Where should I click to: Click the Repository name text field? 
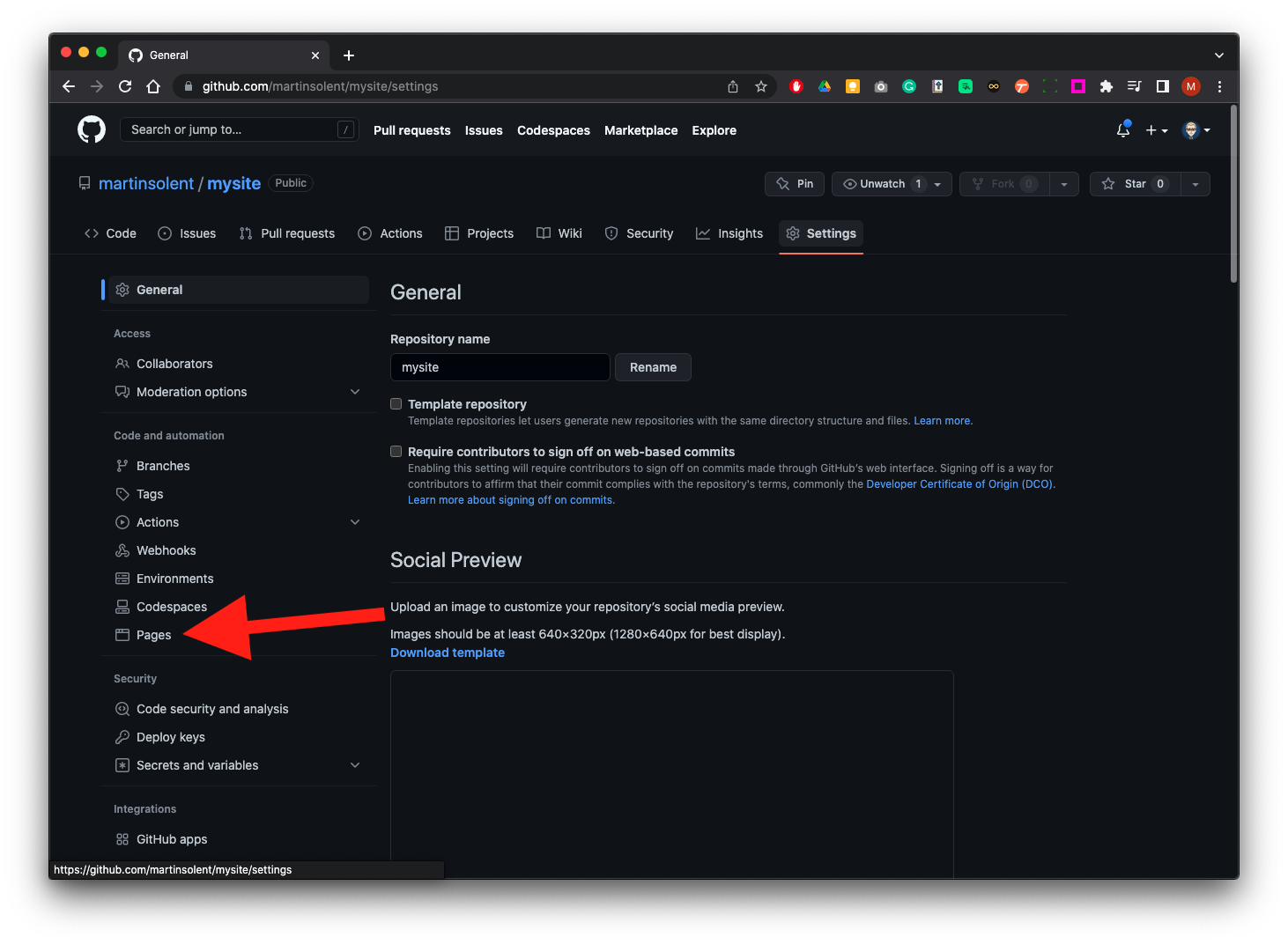tap(500, 367)
